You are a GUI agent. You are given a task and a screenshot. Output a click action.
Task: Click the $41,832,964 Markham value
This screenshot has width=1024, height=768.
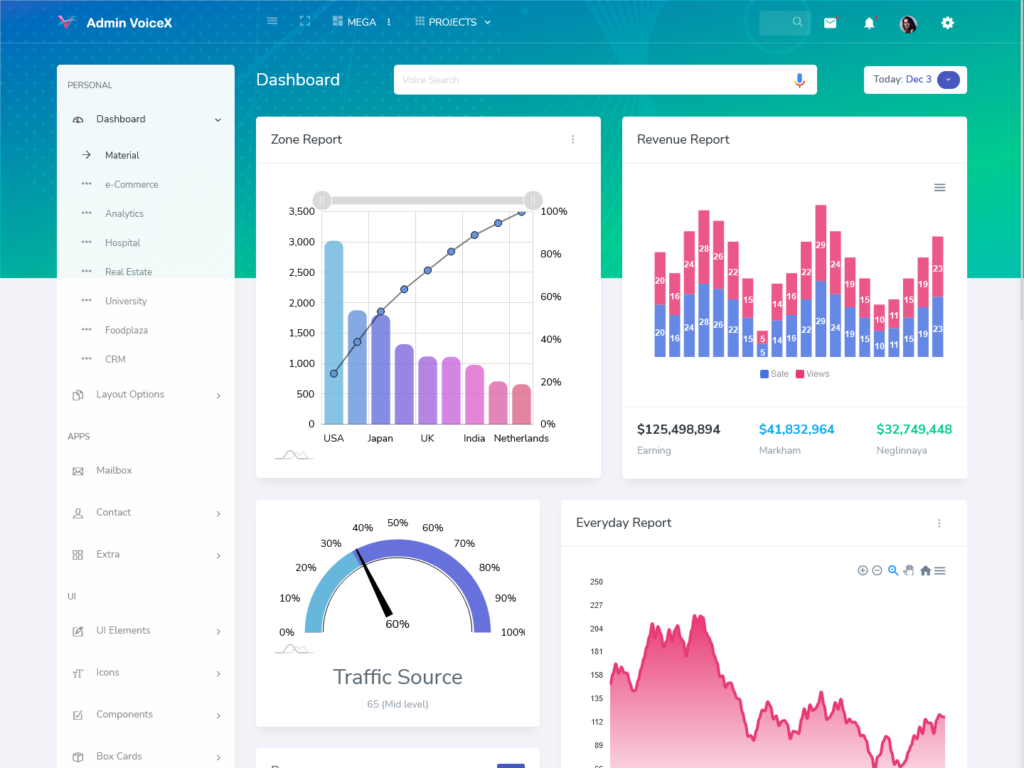[x=797, y=429]
